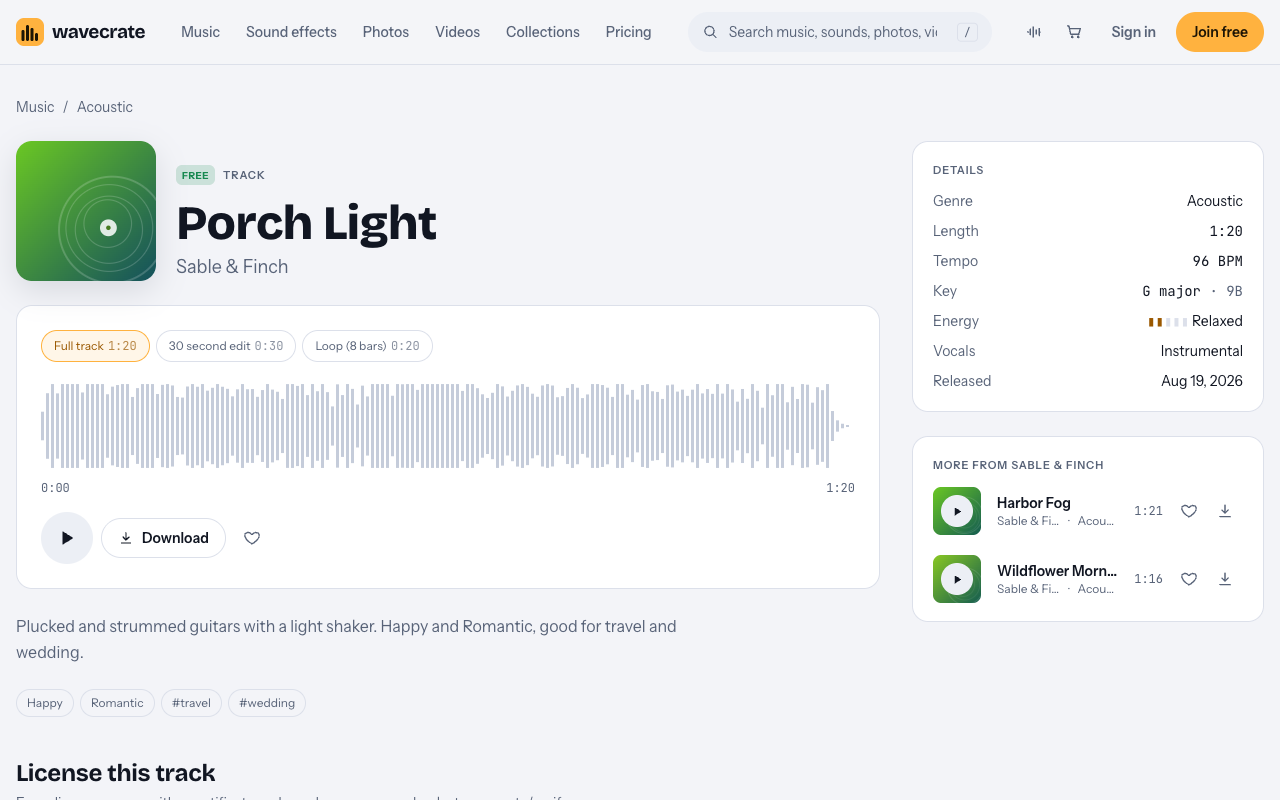Filter by the Happy tag
Image resolution: width=1280 pixels, height=800 pixels.
pos(45,703)
